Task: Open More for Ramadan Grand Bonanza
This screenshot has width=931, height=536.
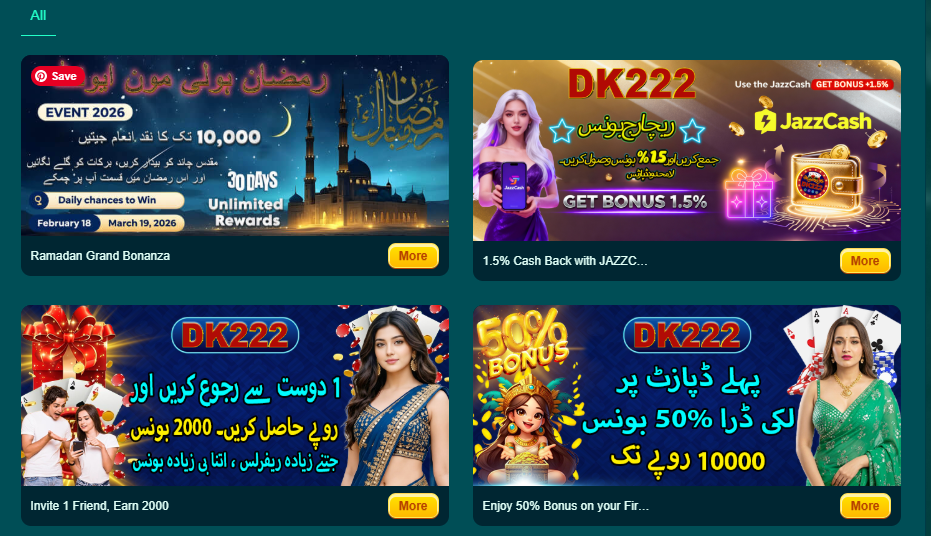Action: coord(413,256)
